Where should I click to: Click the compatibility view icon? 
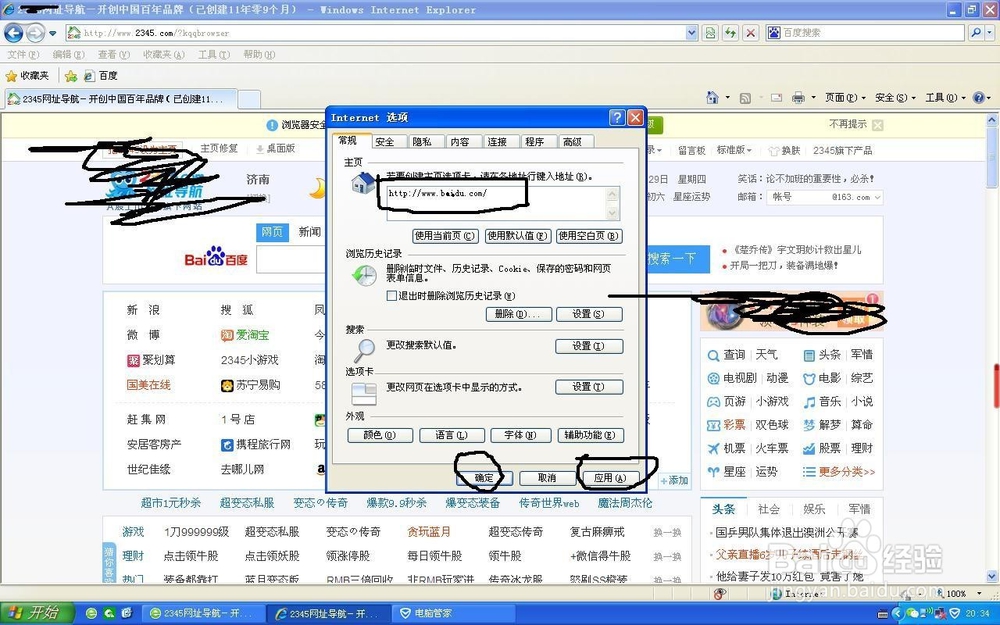point(710,33)
